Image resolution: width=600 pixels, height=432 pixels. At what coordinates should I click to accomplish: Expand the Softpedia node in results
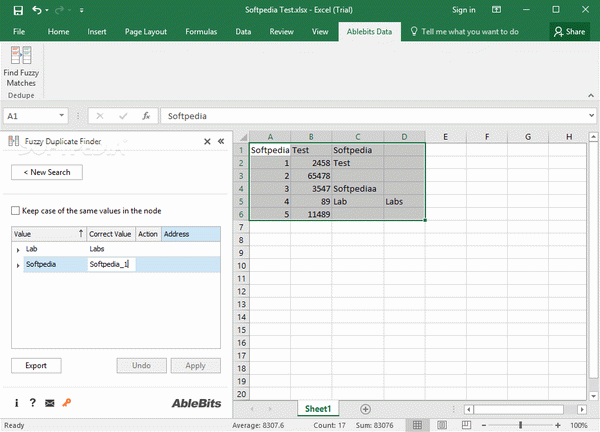click(x=18, y=265)
